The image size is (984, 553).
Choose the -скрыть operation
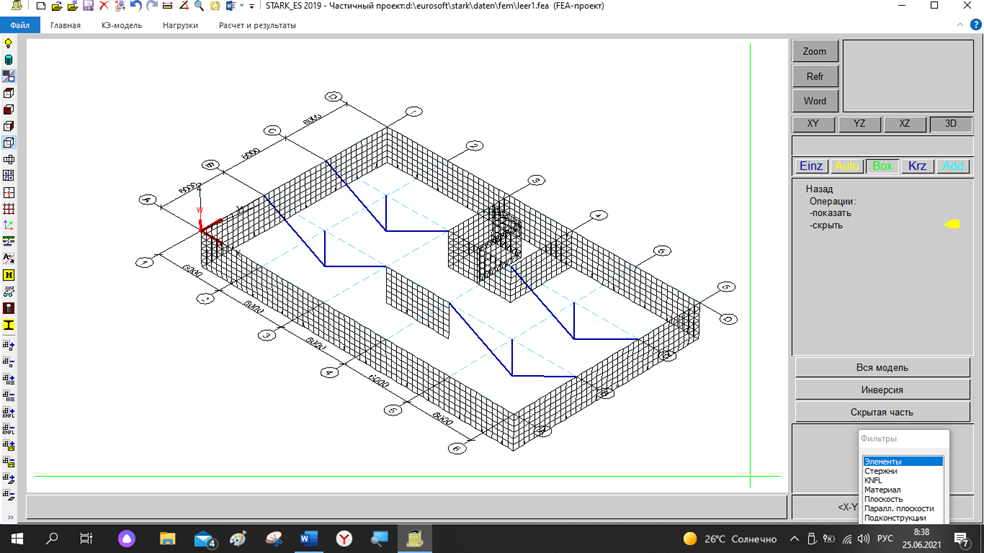coord(826,225)
